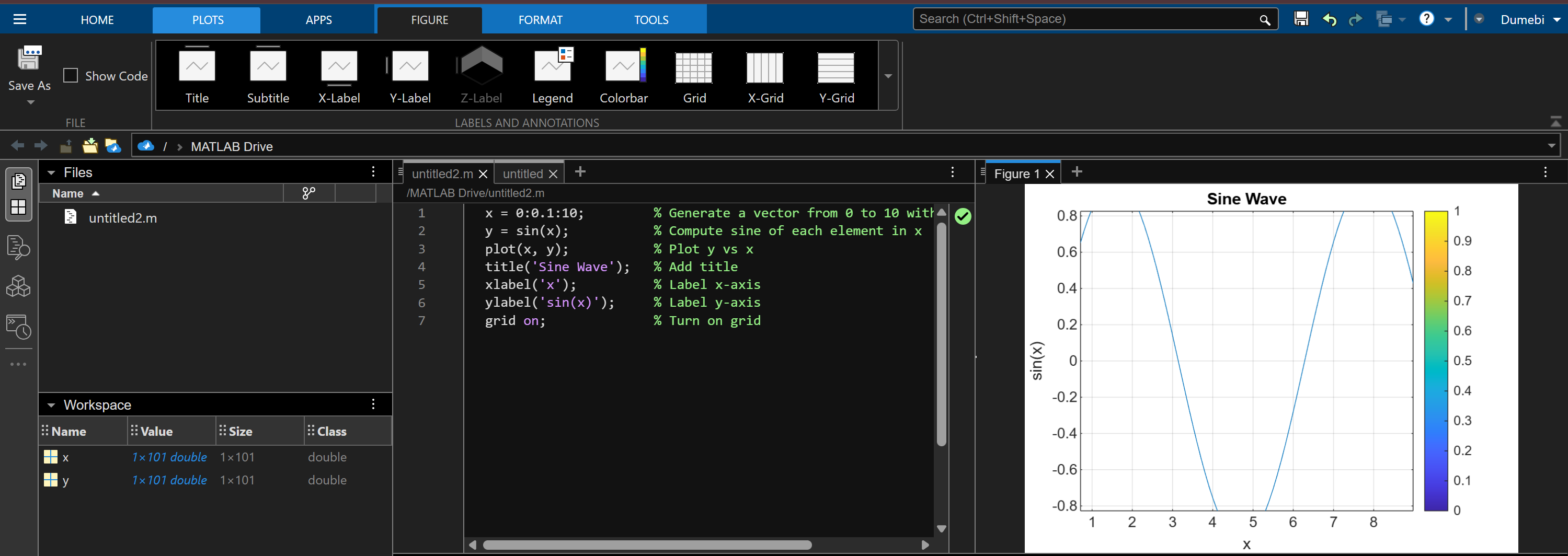Open the Add-Ons cubes sidebar icon
This screenshot has width=1568, height=556.
tap(18, 286)
